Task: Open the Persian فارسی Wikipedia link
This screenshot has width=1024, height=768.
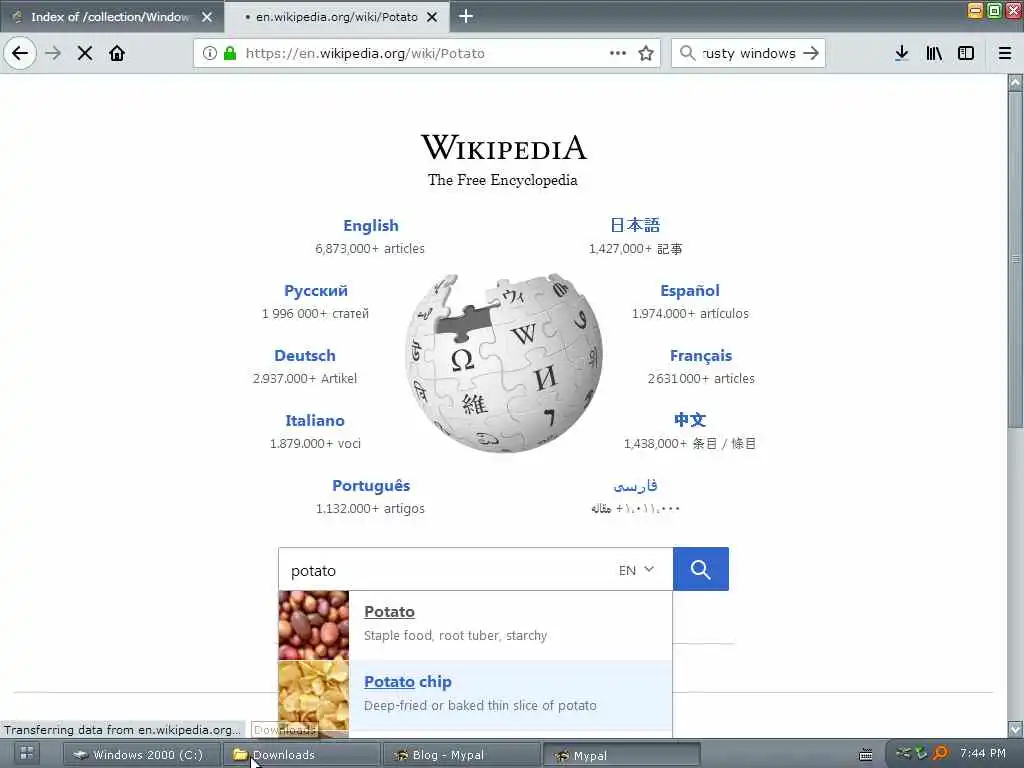Action: point(635,486)
